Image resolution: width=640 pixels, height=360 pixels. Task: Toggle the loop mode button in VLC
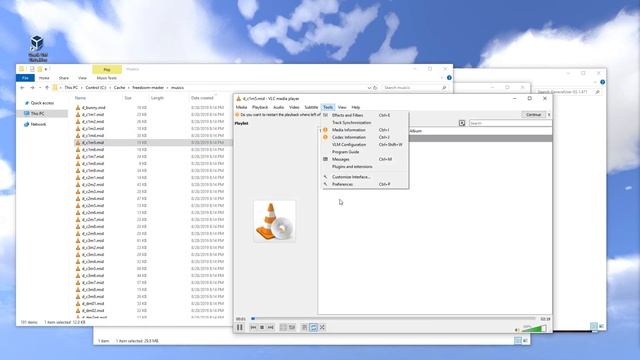click(313, 327)
